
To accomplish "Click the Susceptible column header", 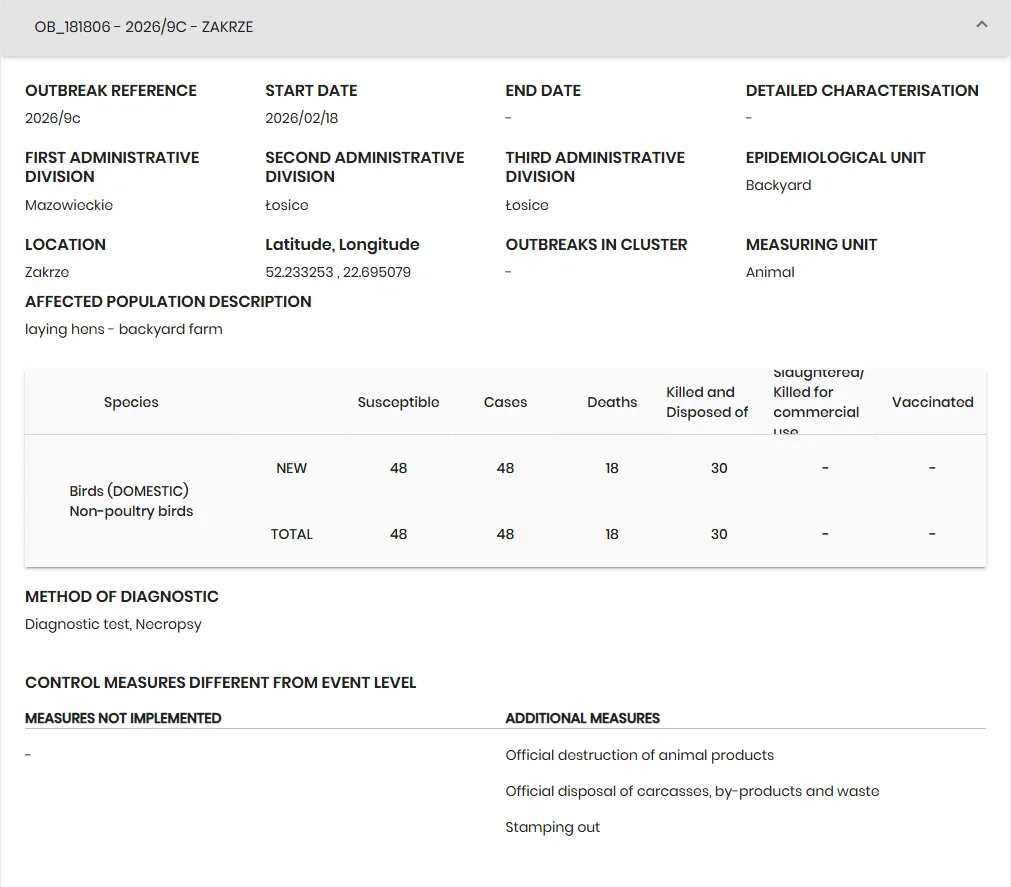I will 398,402.
